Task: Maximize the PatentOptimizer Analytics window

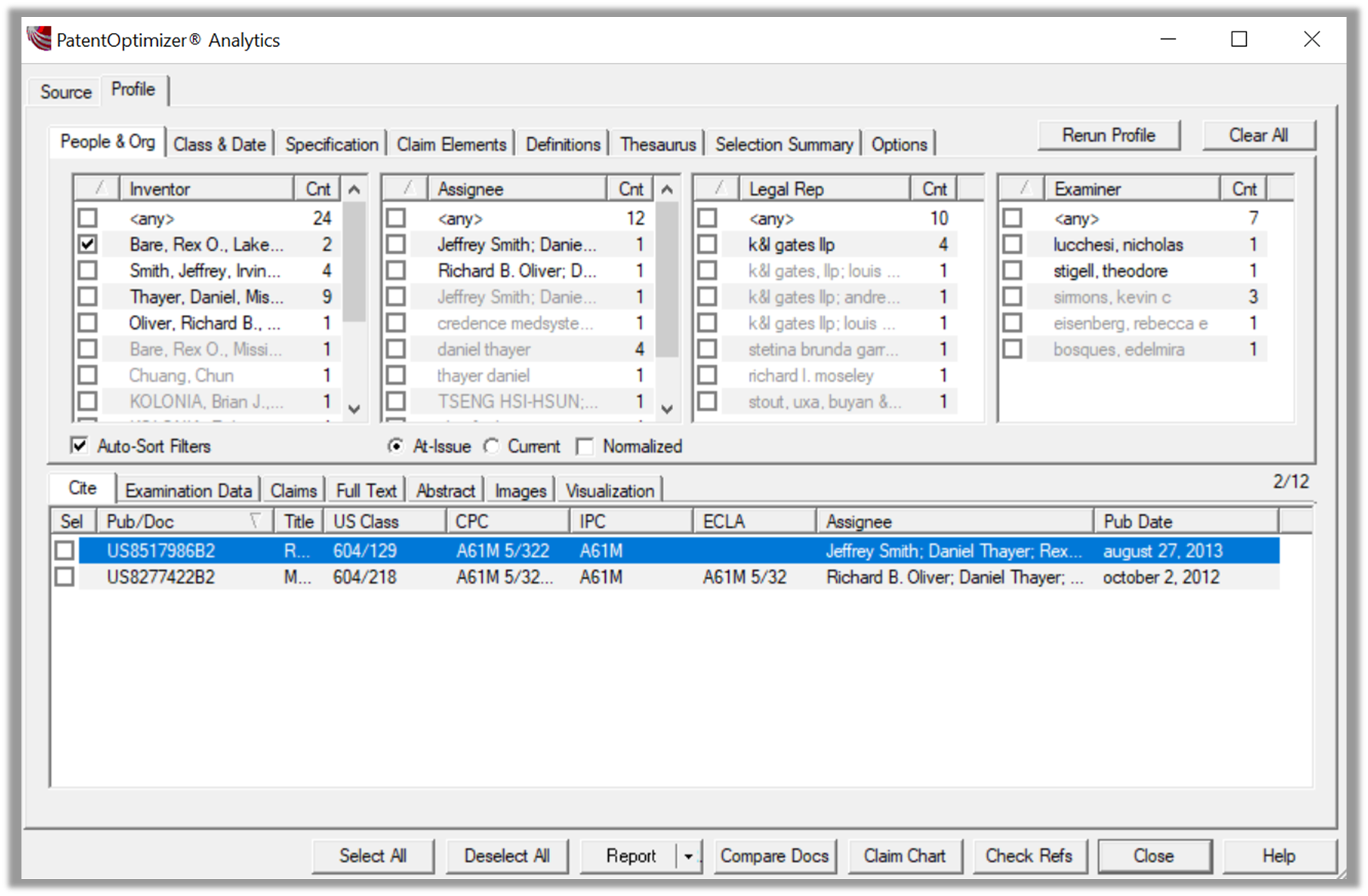Action: point(1239,39)
